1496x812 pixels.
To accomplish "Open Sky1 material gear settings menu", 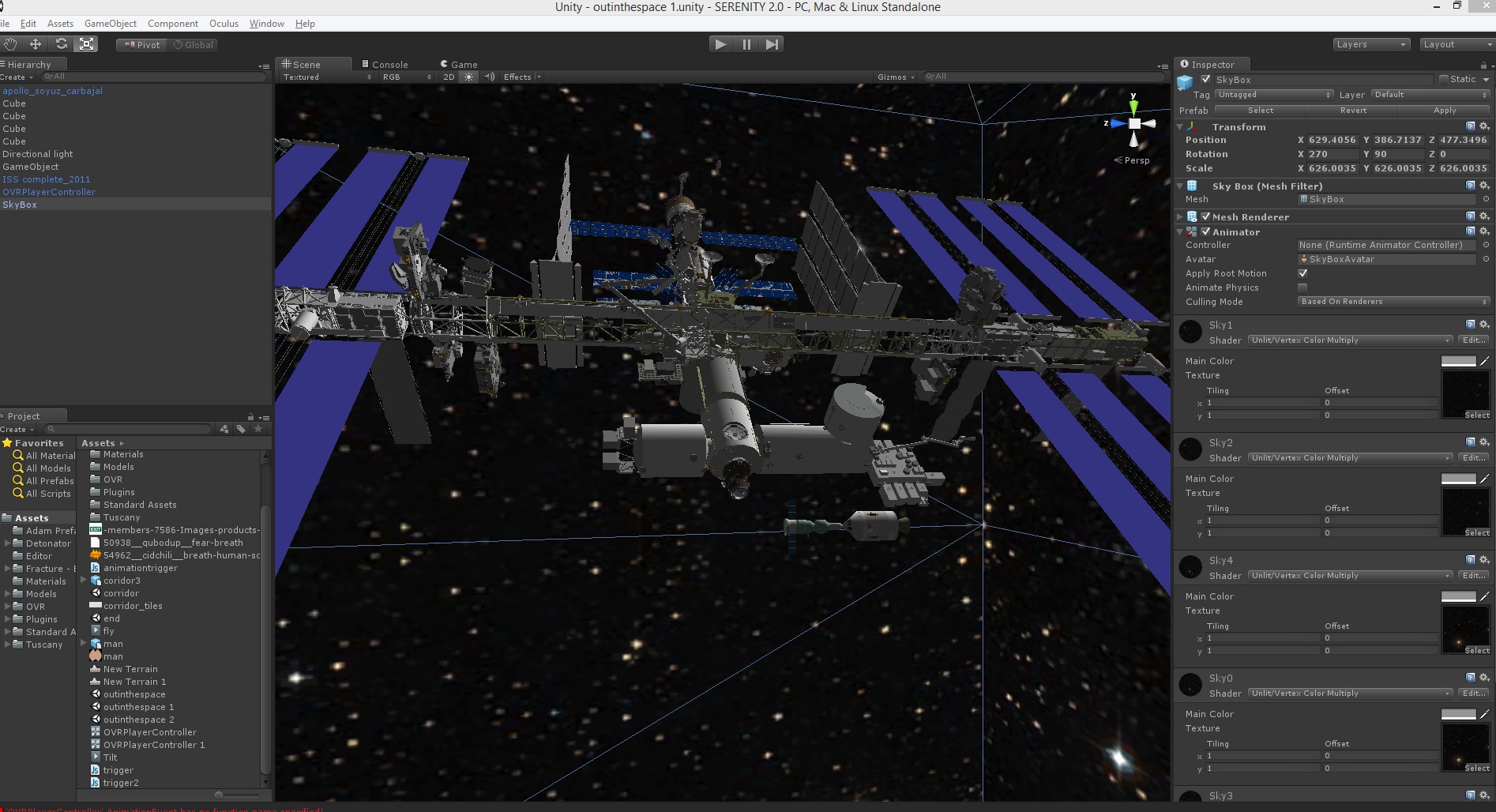I will [1484, 325].
